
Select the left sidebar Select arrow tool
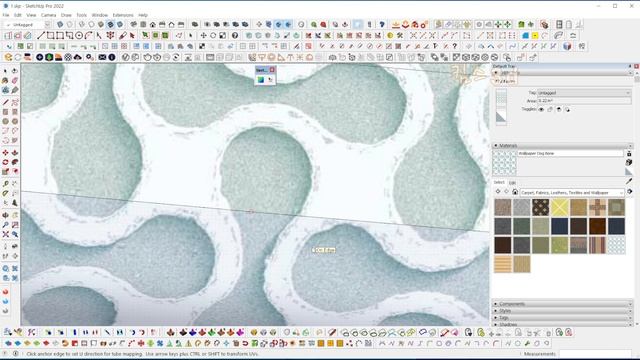pos(5,71)
